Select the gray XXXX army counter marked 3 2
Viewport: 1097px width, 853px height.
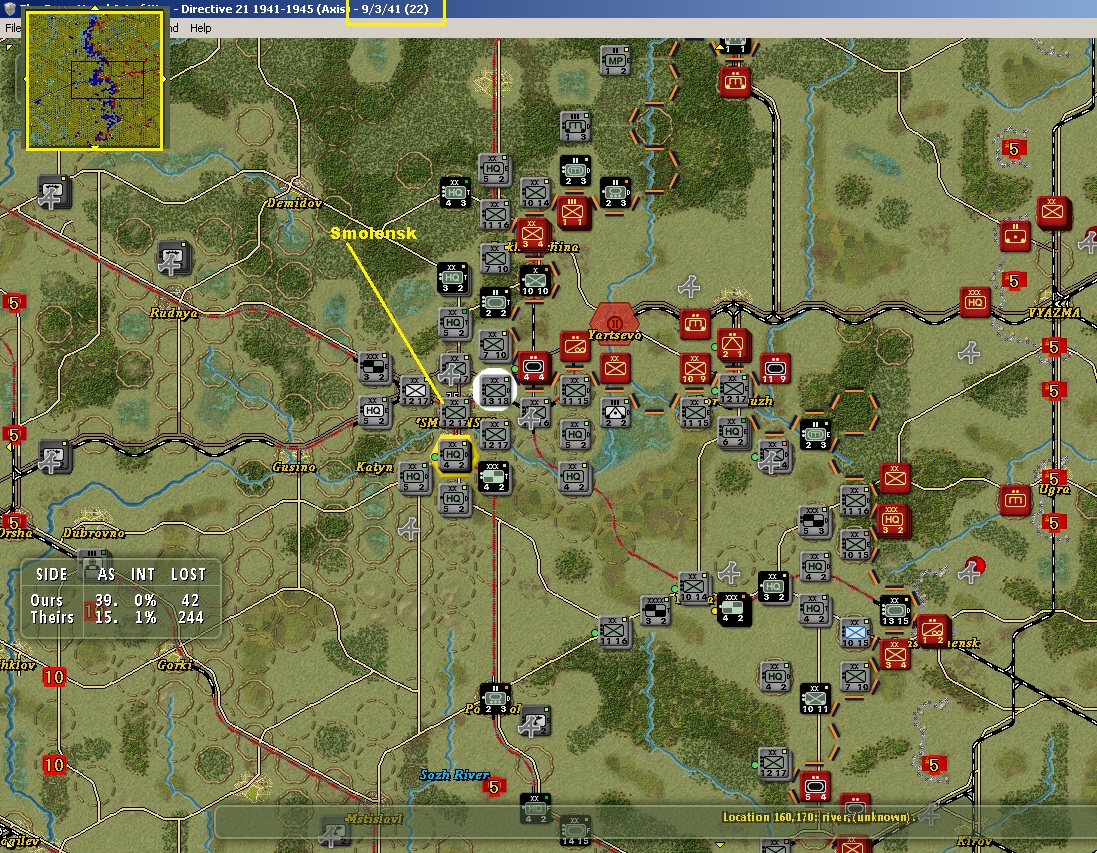click(x=656, y=611)
